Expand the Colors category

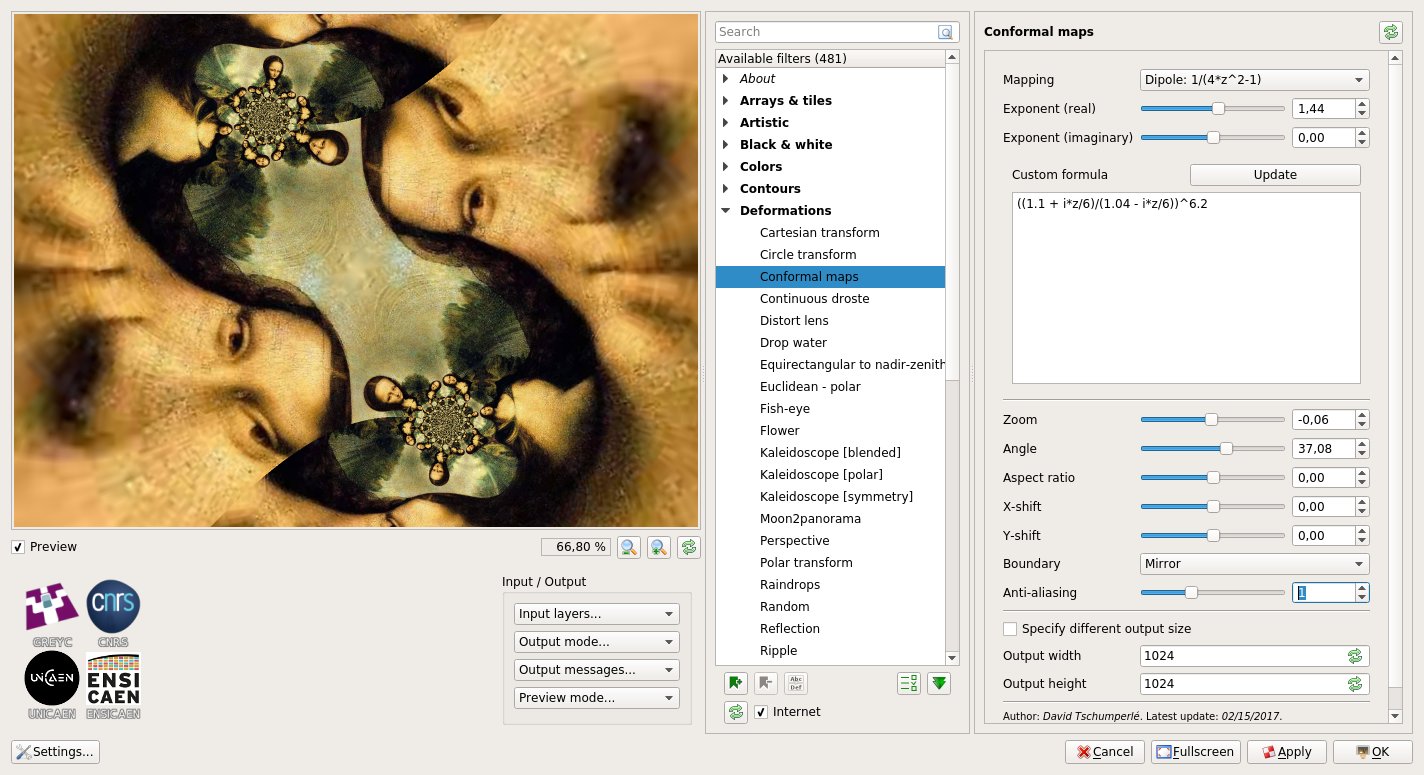pyautogui.click(x=726, y=167)
